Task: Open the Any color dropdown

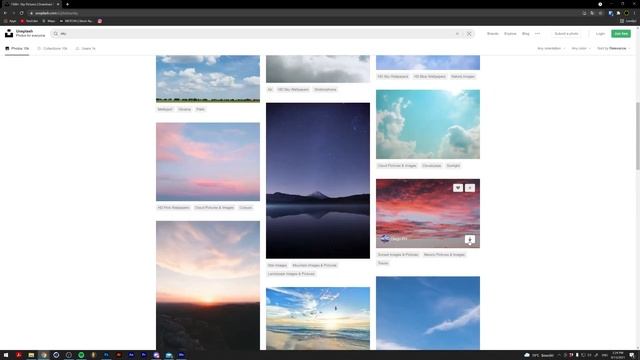Action: tap(581, 49)
